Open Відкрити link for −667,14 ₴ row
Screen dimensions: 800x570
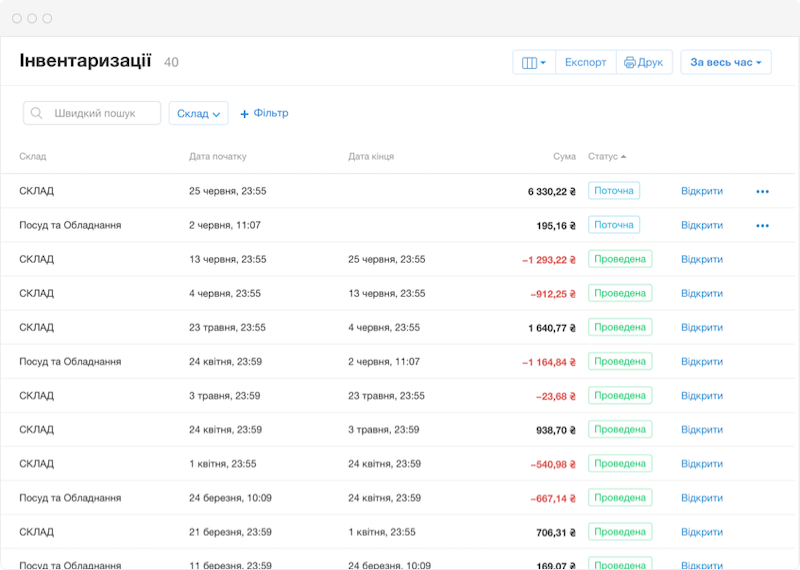tap(702, 498)
